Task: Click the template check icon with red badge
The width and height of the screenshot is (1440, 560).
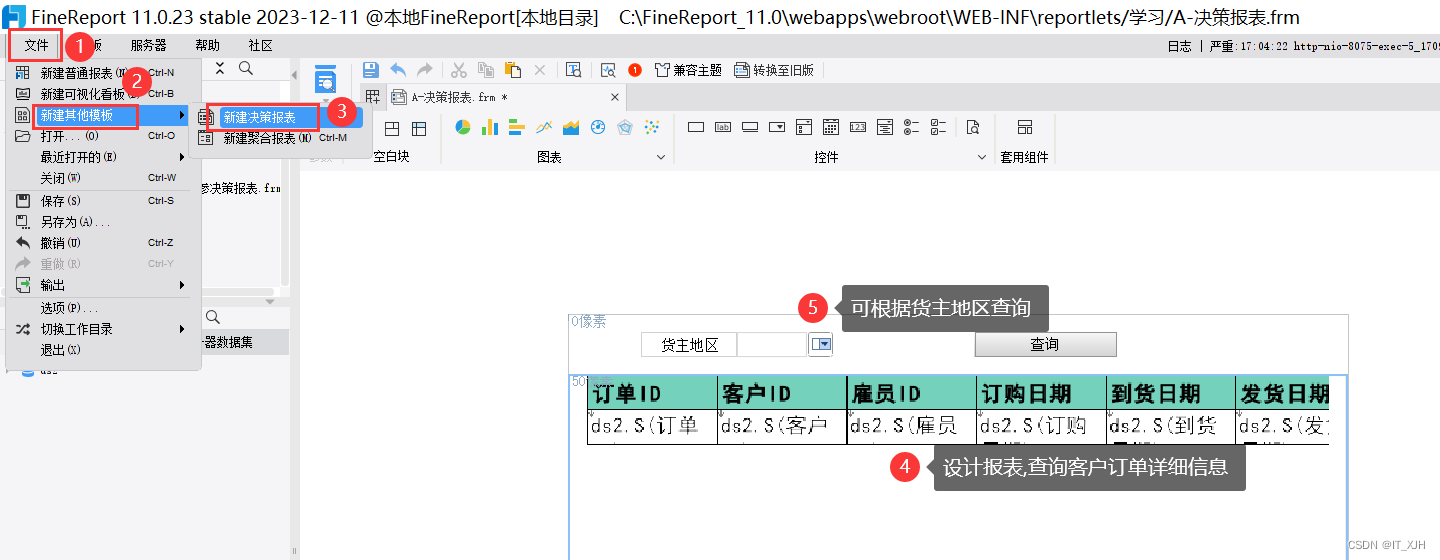Action: [608, 70]
